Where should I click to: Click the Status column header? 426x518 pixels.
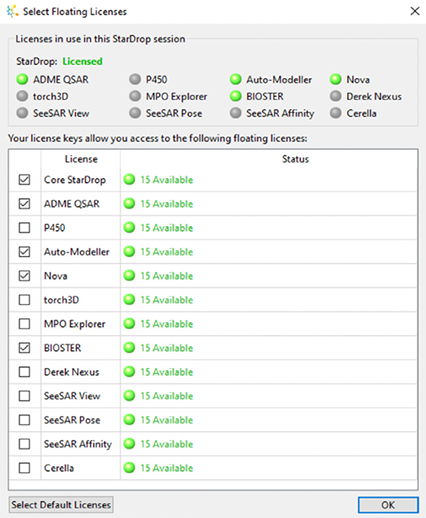[x=295, y=159]
